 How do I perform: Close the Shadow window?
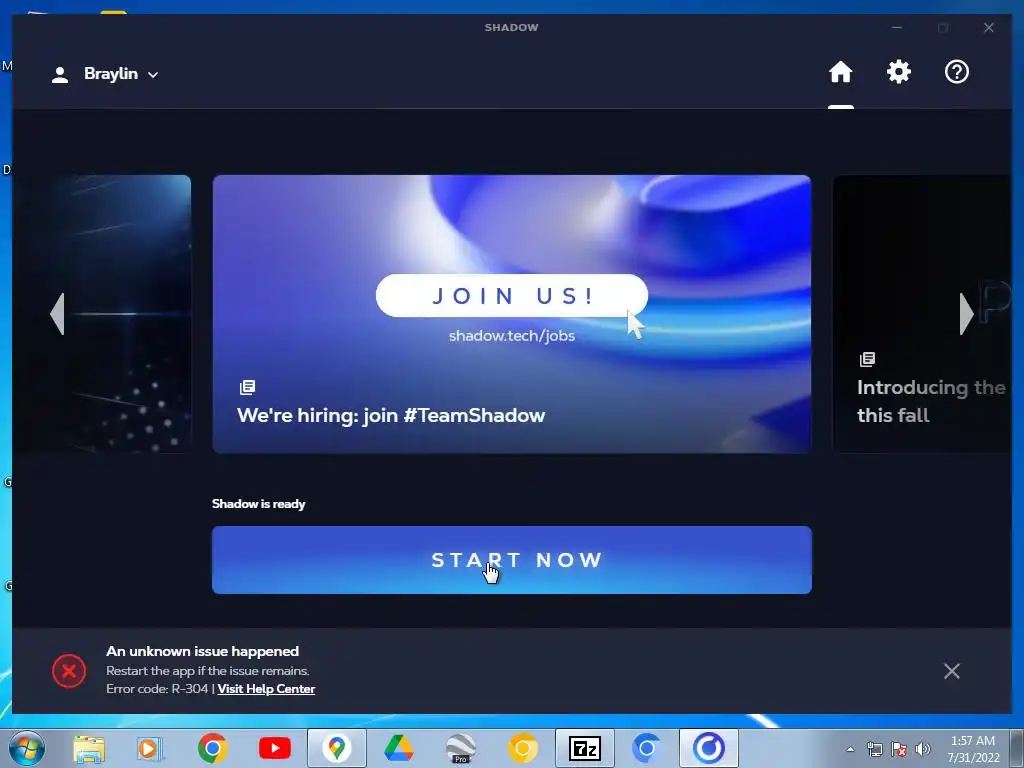coord(989,27)
